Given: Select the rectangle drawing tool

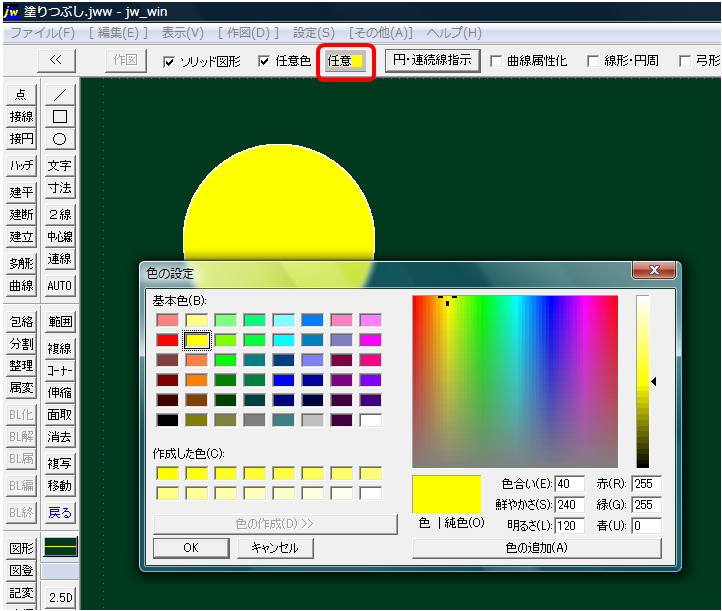Looking at the screenshot, I should tap(60, 117).
